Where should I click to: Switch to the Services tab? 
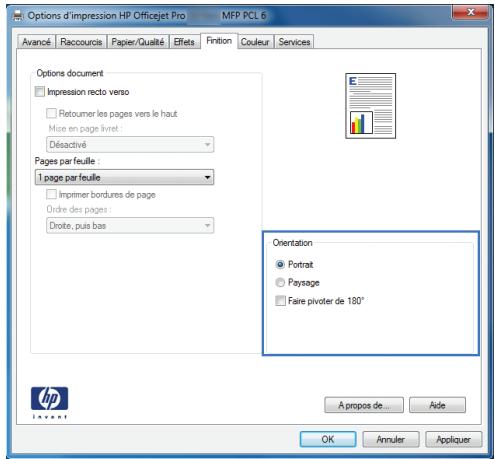pos(294,42)
